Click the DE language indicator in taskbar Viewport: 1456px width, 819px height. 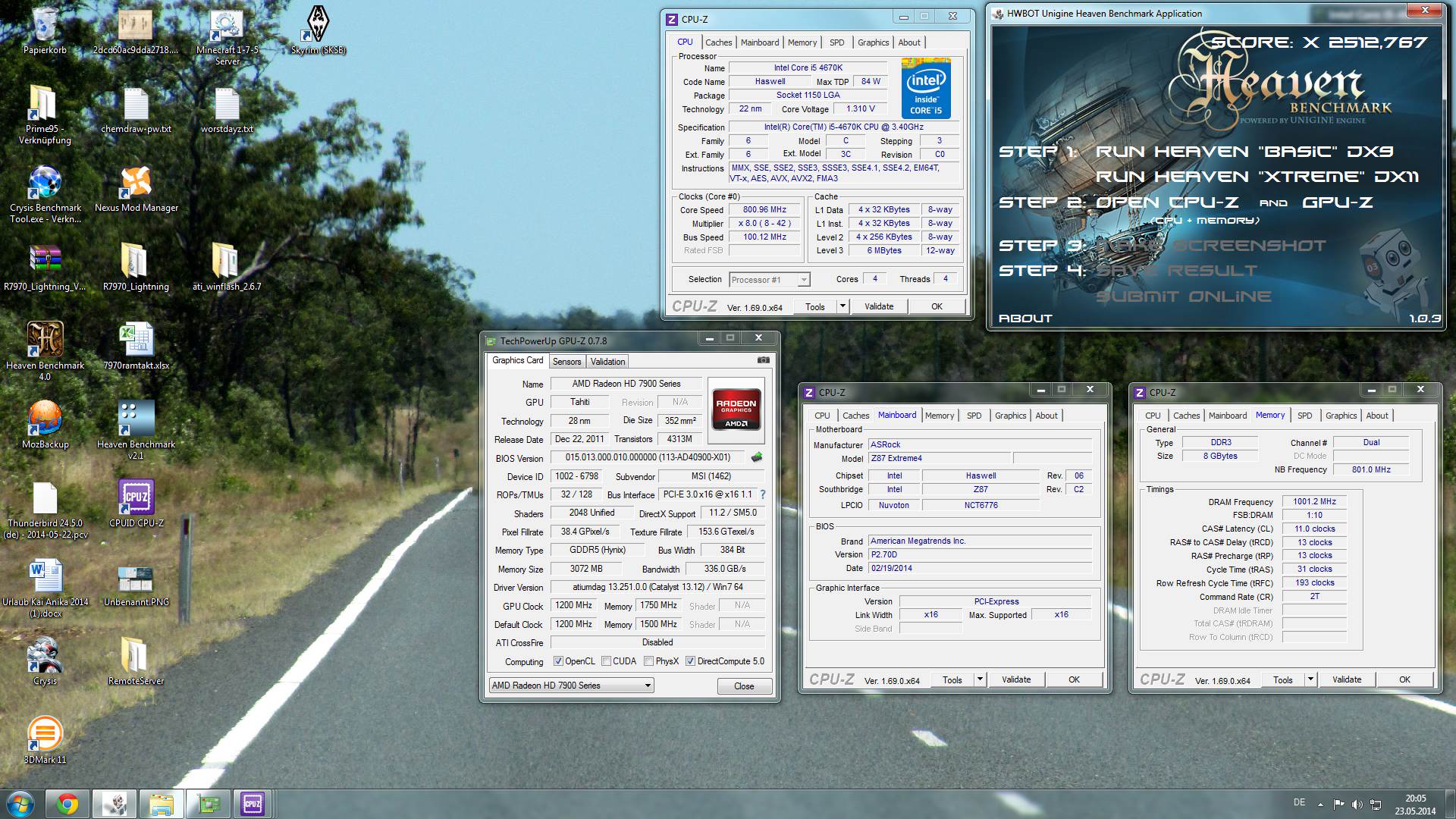tap(1299, 802)
